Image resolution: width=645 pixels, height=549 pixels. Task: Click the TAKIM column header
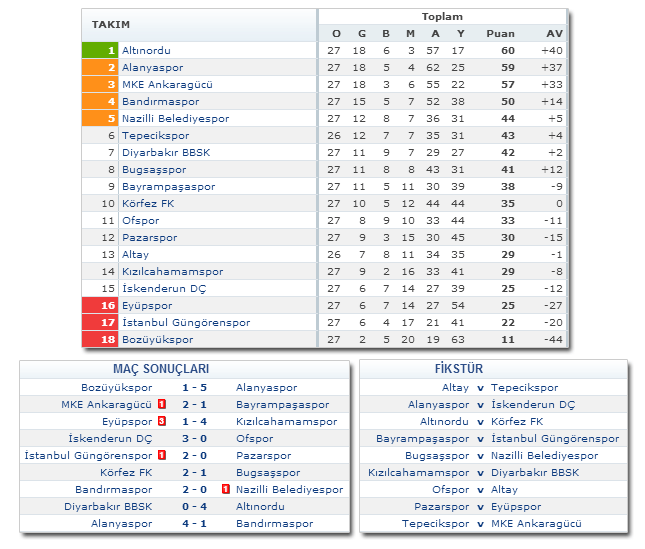tap(111, 24)
